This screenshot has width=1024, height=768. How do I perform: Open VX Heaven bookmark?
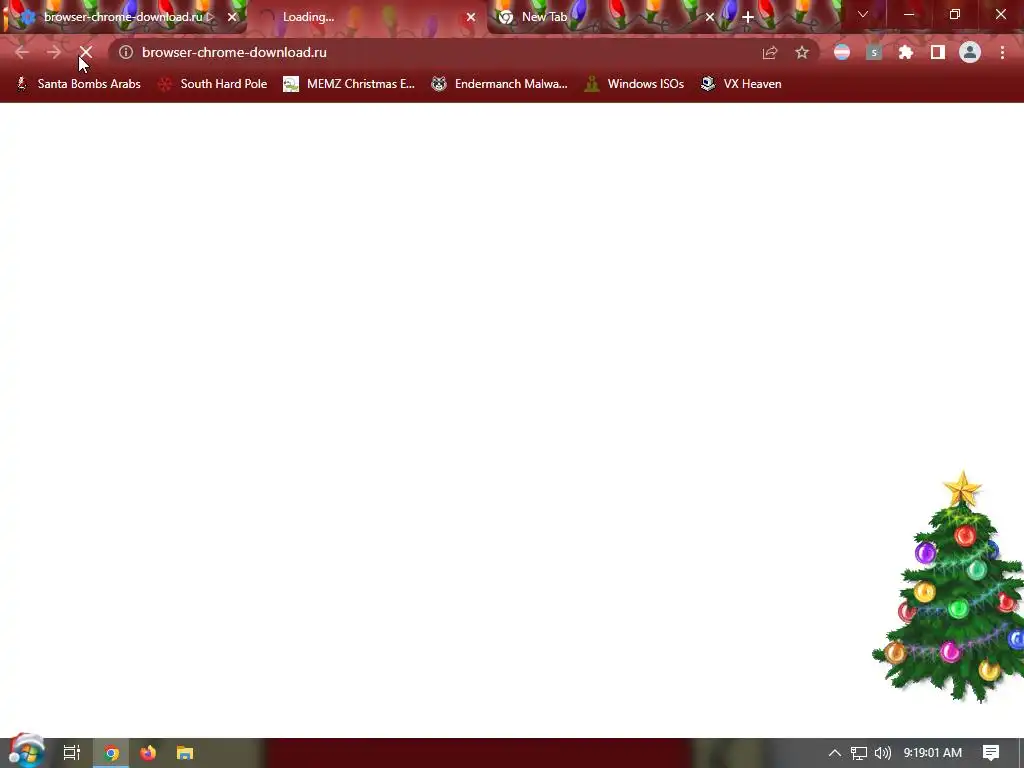tap(741, 84)
